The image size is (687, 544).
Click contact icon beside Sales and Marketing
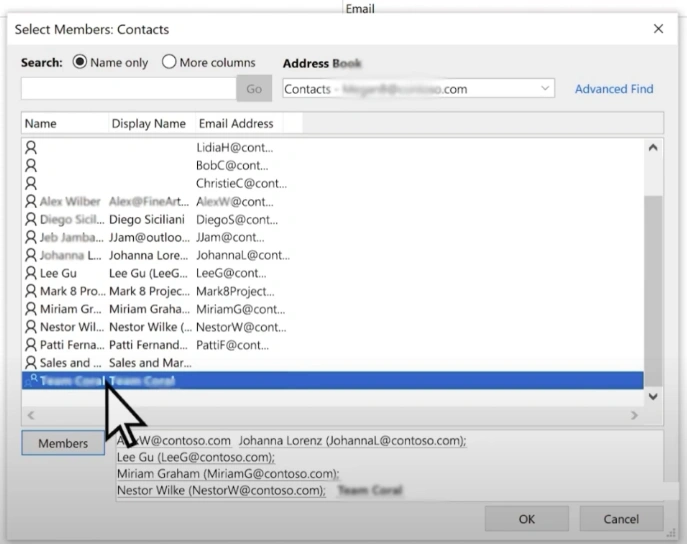coord(31,363)
